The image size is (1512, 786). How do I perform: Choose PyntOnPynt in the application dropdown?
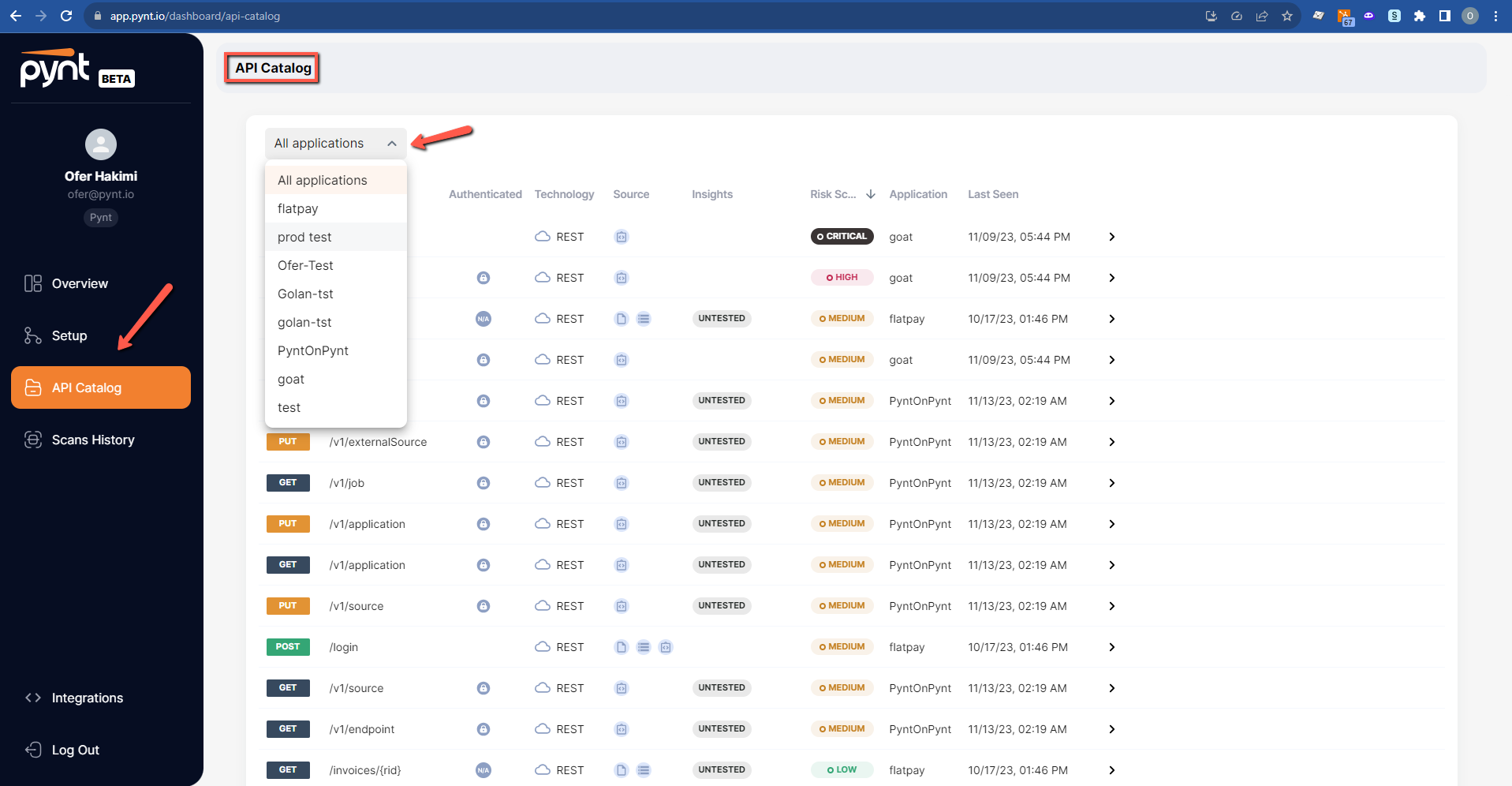(x=313, y=350)
